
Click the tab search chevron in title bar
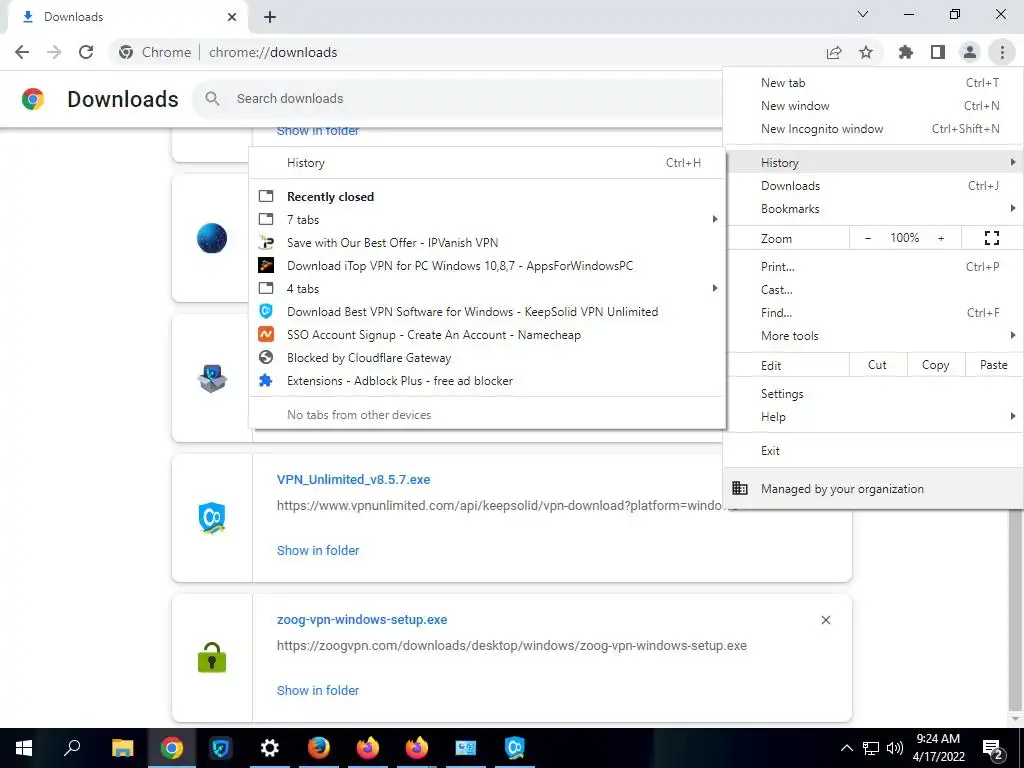(x=863, y=14)
